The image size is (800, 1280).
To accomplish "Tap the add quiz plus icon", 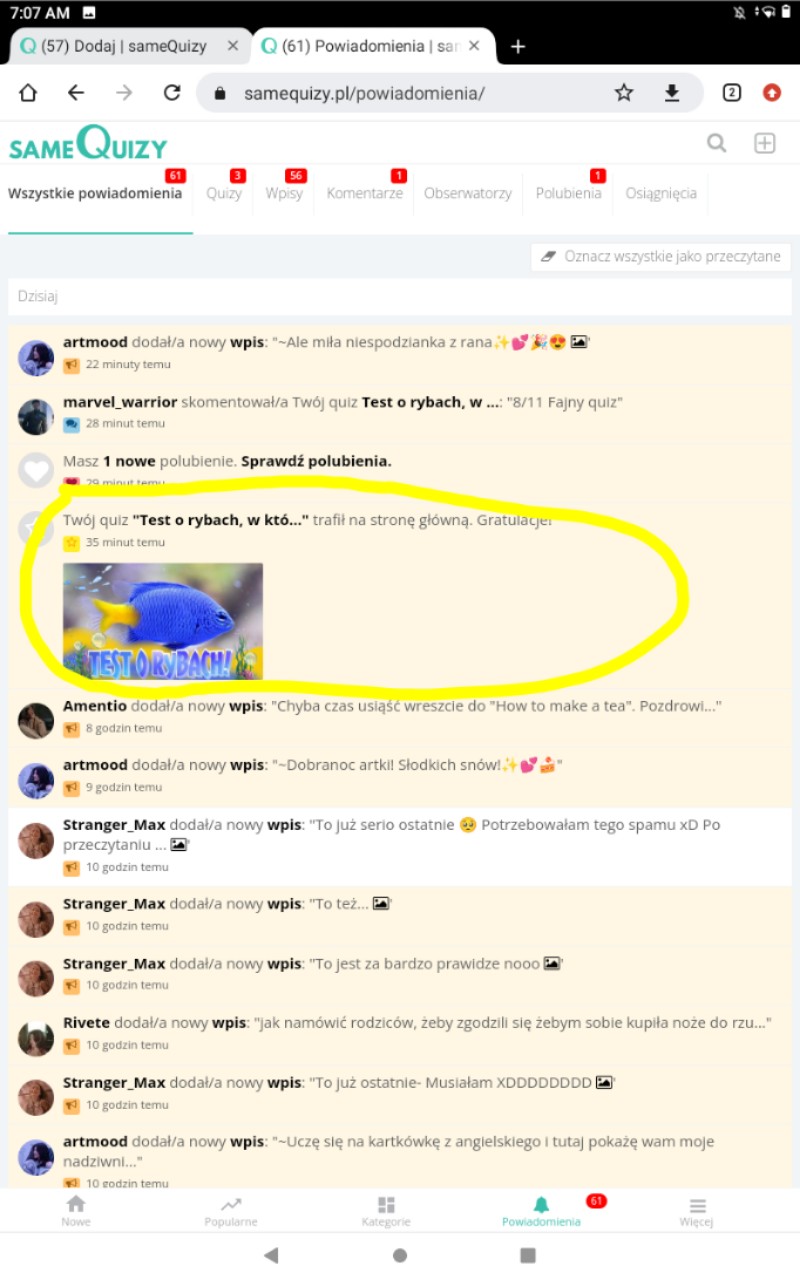I will tap(765, 144).
